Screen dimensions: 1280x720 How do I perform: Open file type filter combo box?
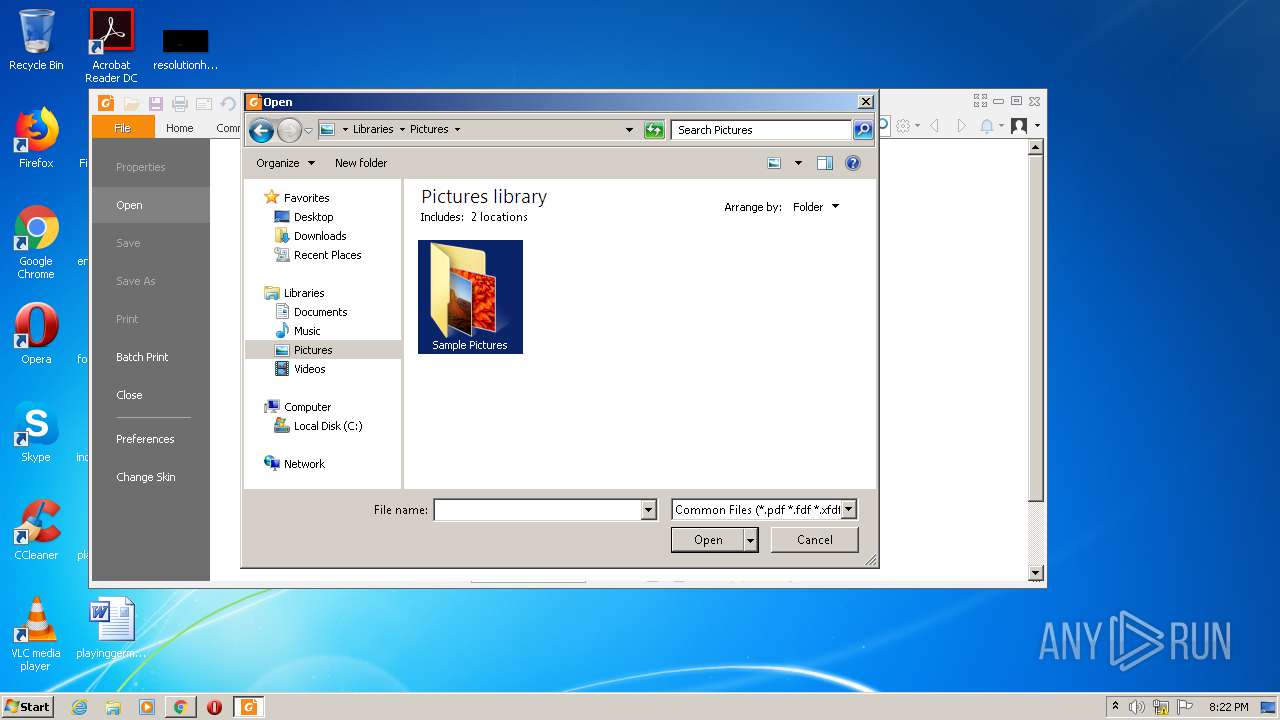[x=764, y=510]
